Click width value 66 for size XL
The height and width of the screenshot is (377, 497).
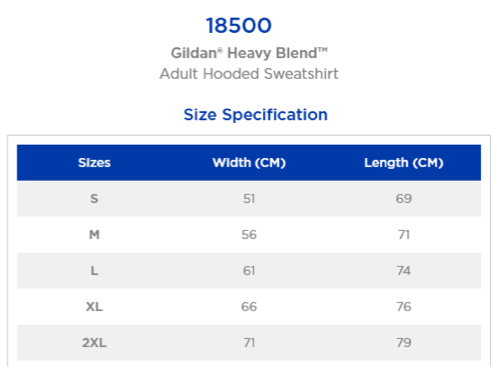[x=249, y=307]
